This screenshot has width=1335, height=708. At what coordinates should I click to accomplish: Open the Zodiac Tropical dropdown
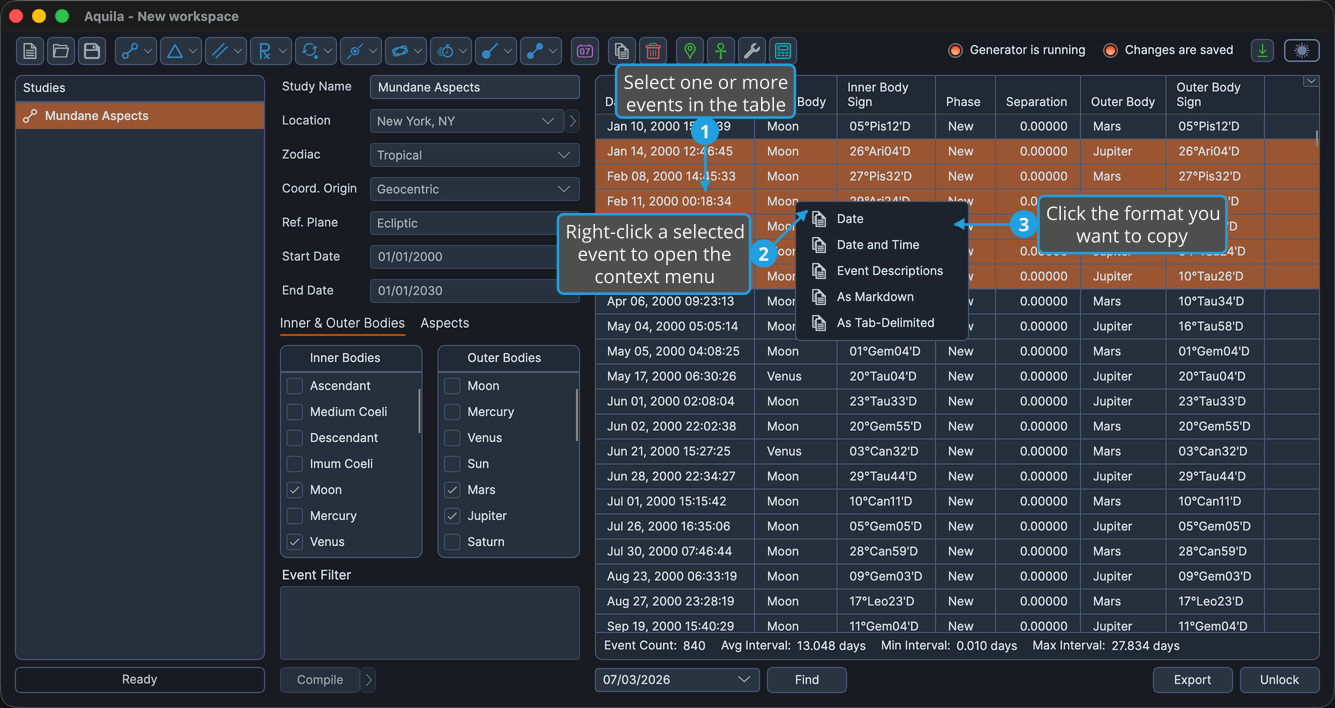[x=475, y=155]
